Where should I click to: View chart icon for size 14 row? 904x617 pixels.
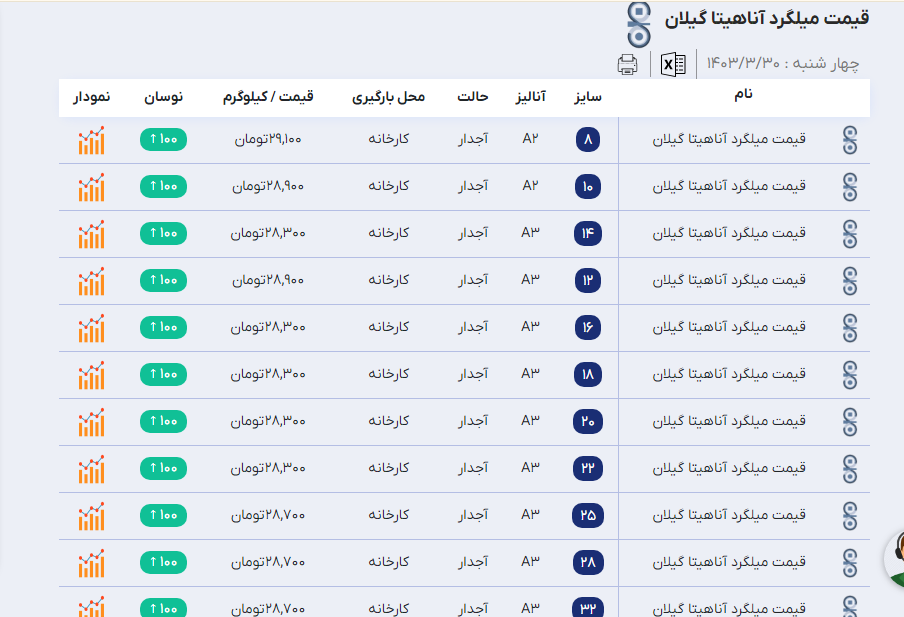pyautogui.click(x=91, y=234)
